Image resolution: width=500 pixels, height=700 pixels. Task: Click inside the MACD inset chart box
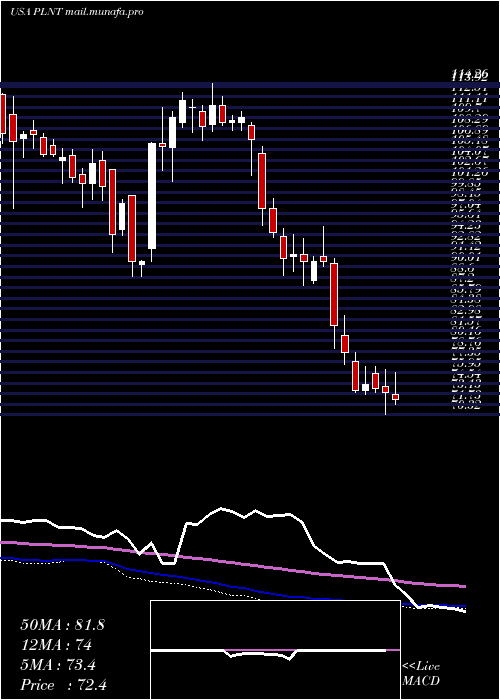coord(275,650)
